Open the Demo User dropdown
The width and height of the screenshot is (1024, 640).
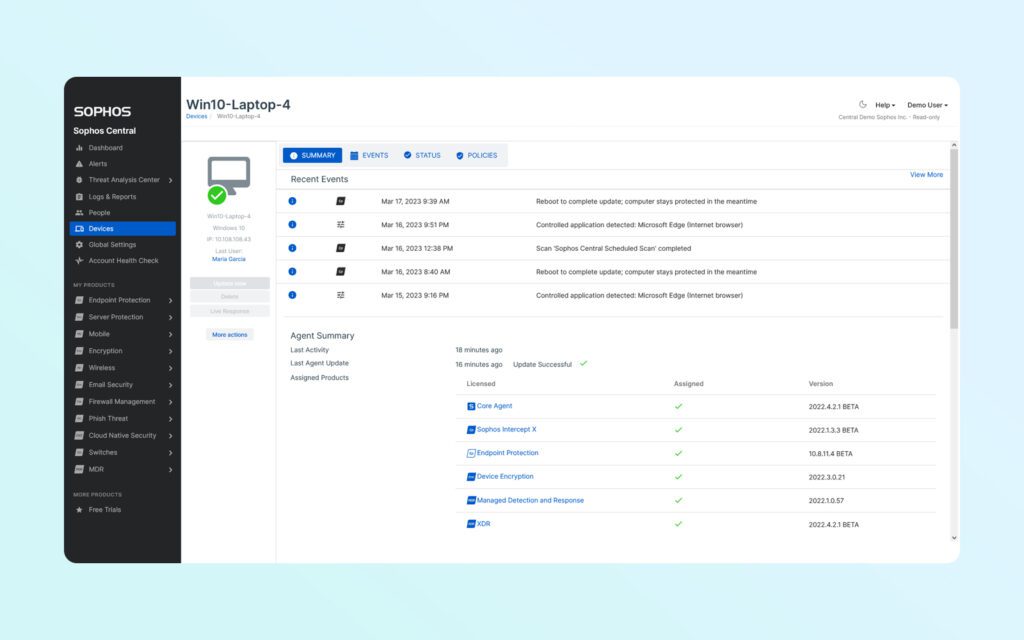click(928, 105)
